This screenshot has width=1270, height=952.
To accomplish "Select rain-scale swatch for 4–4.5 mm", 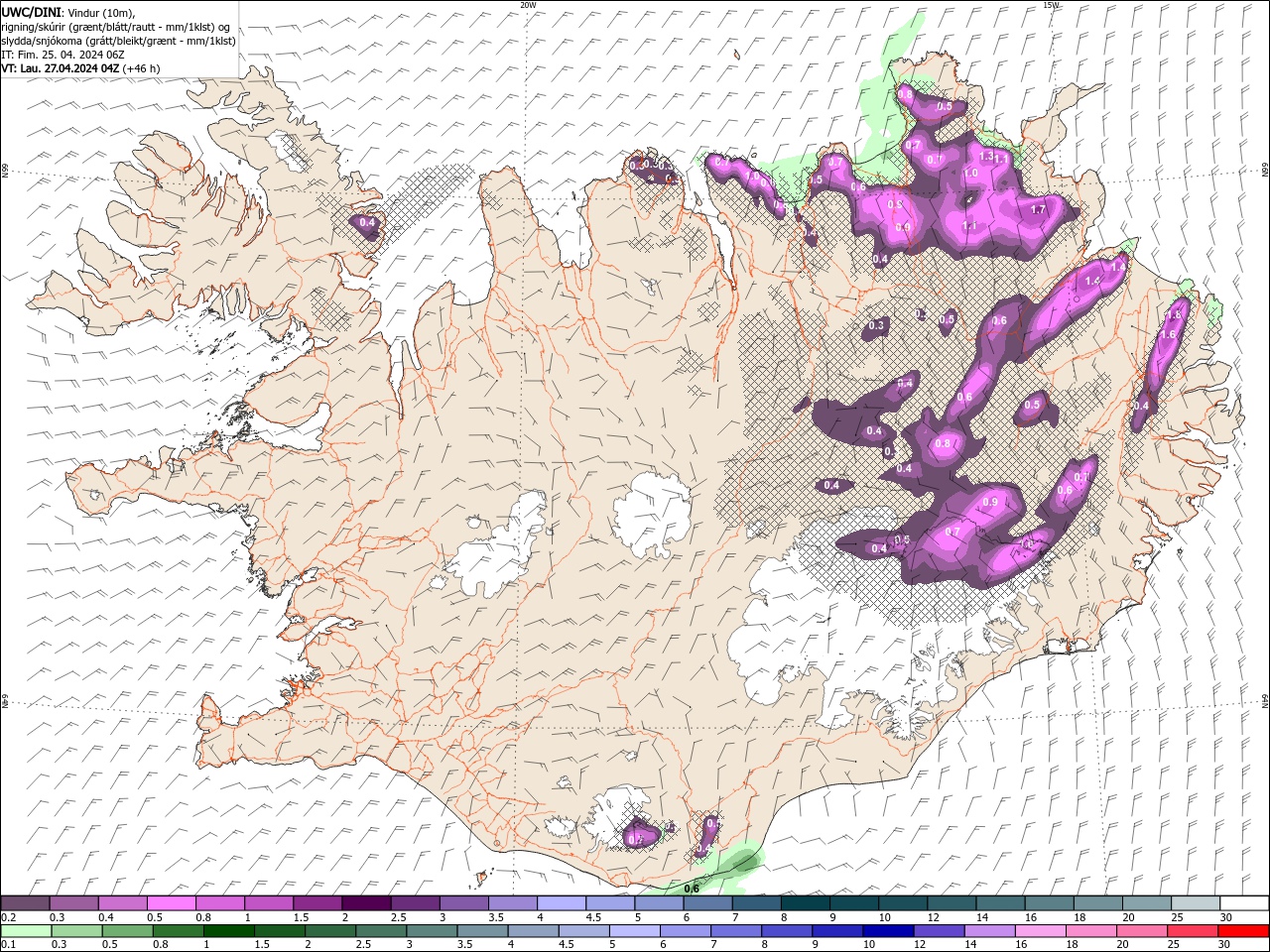I will pos(533,931).
